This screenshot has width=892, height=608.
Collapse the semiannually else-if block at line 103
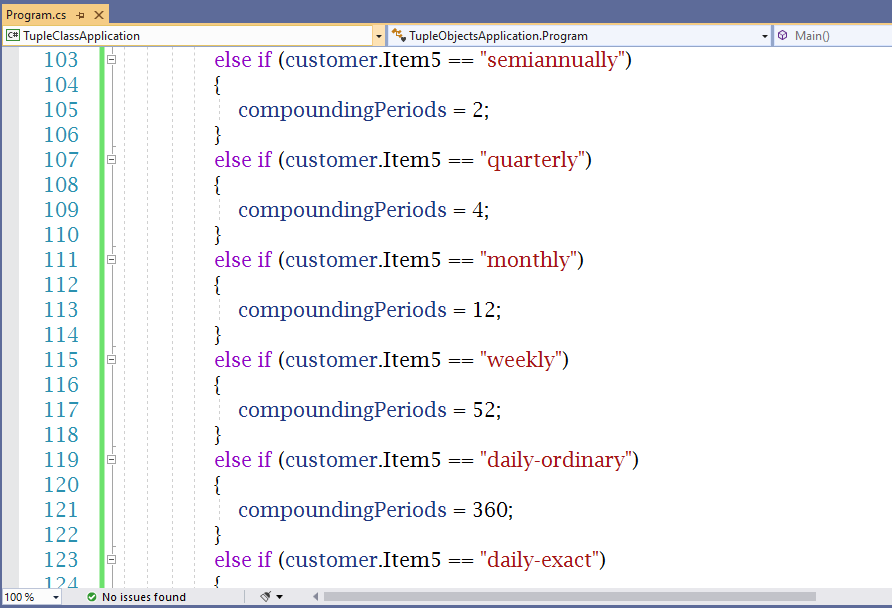pyautogui.click(x=112, y=60)
